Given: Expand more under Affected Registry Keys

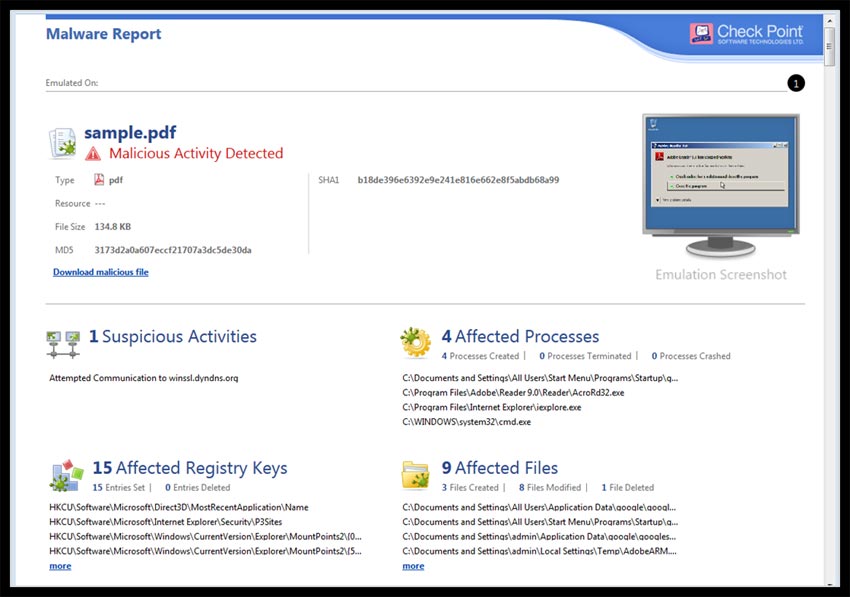Looking at the screenshot, I should pyautogui.click(x=60, y=566).
